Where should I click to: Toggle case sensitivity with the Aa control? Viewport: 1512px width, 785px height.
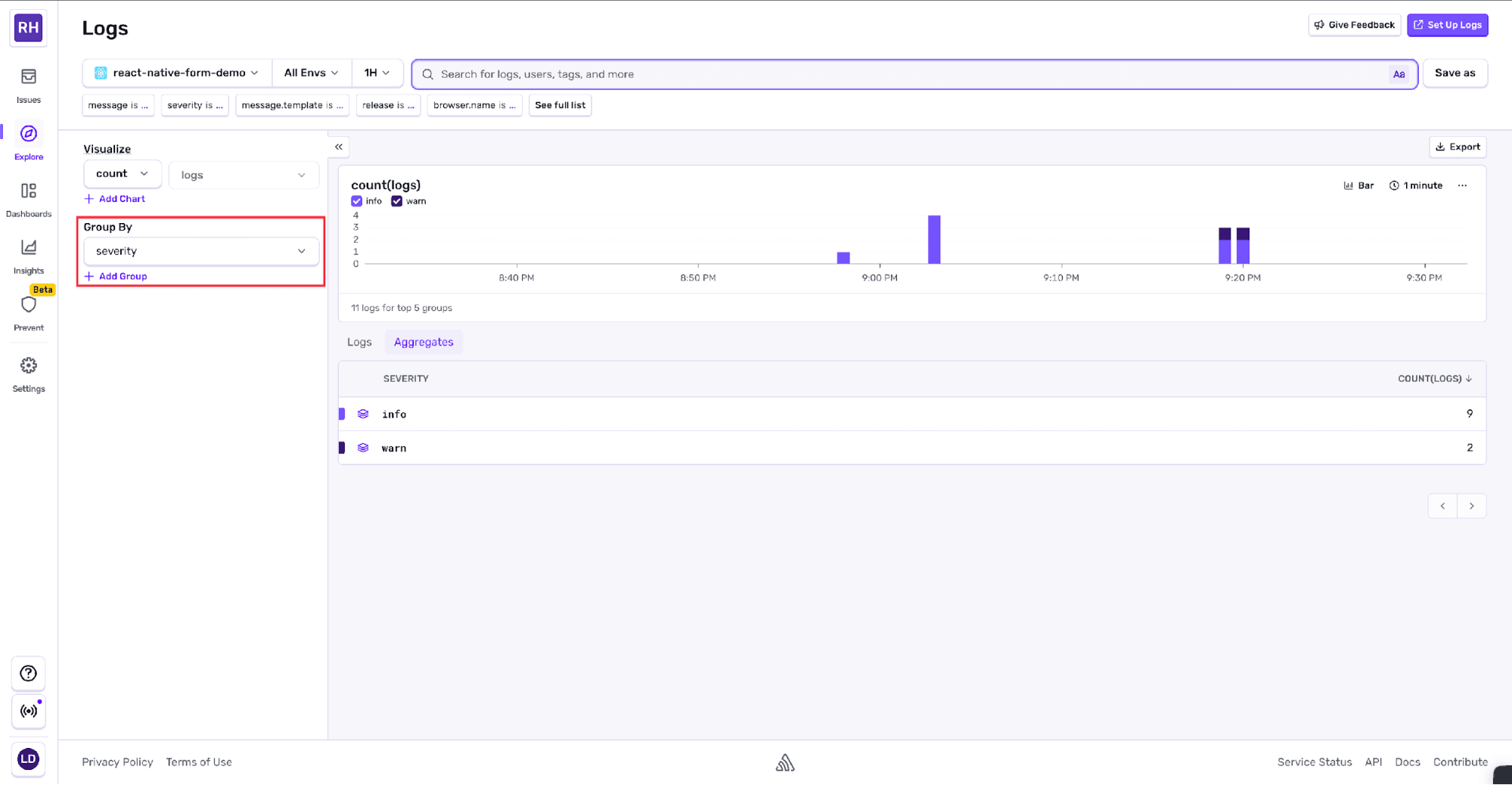click(1399, 74)
